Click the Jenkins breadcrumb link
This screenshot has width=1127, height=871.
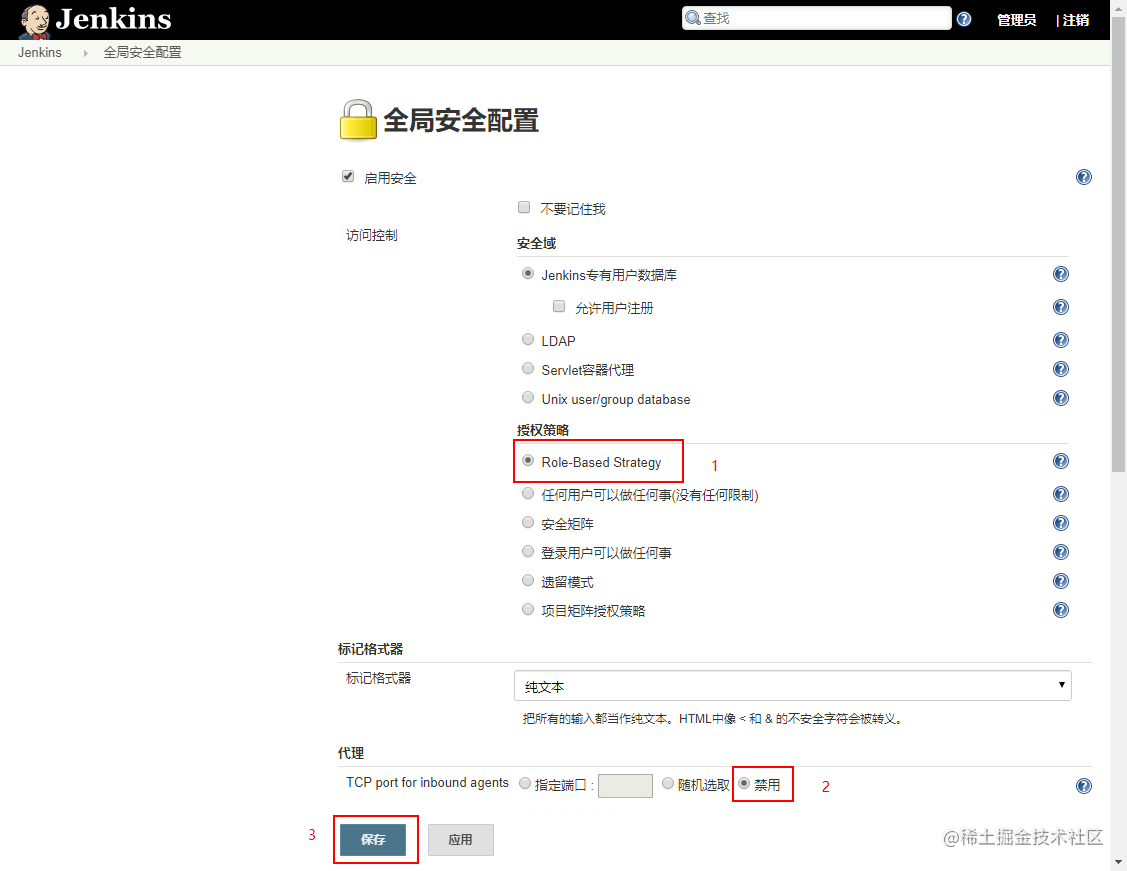point(40,52)
